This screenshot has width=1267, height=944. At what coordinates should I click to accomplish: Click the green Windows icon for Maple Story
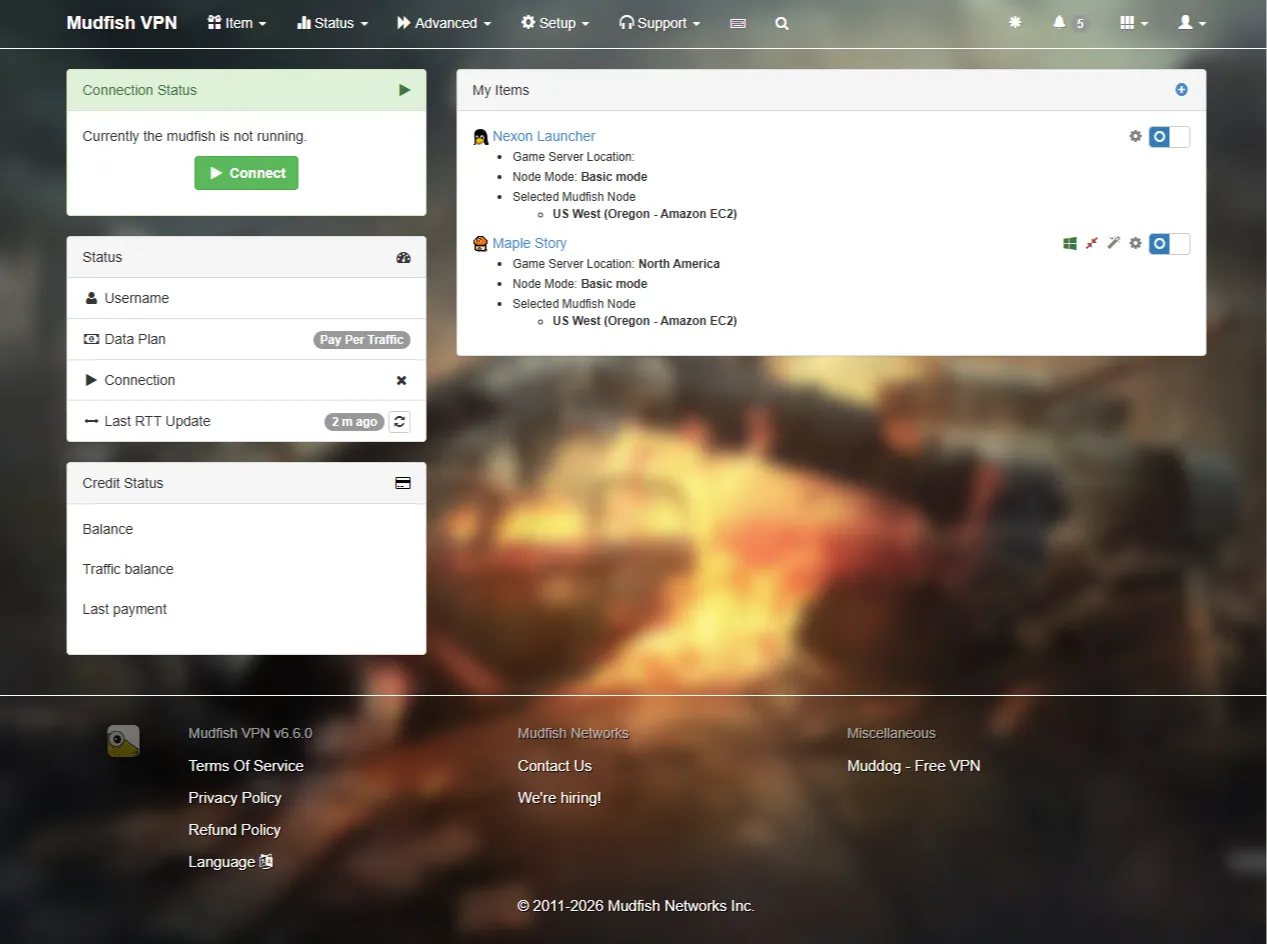[x=1070, y=243]
